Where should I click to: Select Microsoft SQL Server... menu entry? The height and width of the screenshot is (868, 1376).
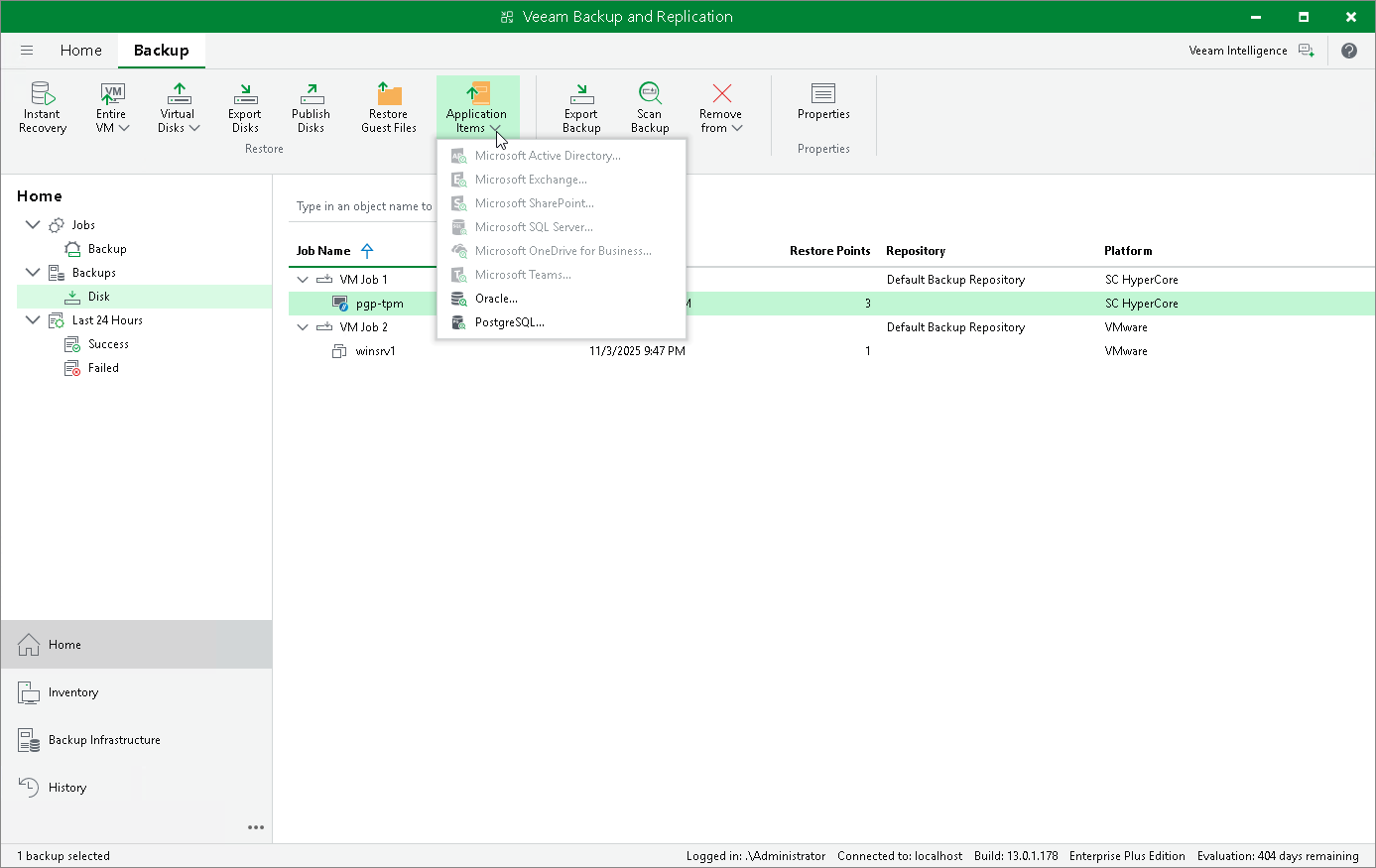click(x=562, y=227)
